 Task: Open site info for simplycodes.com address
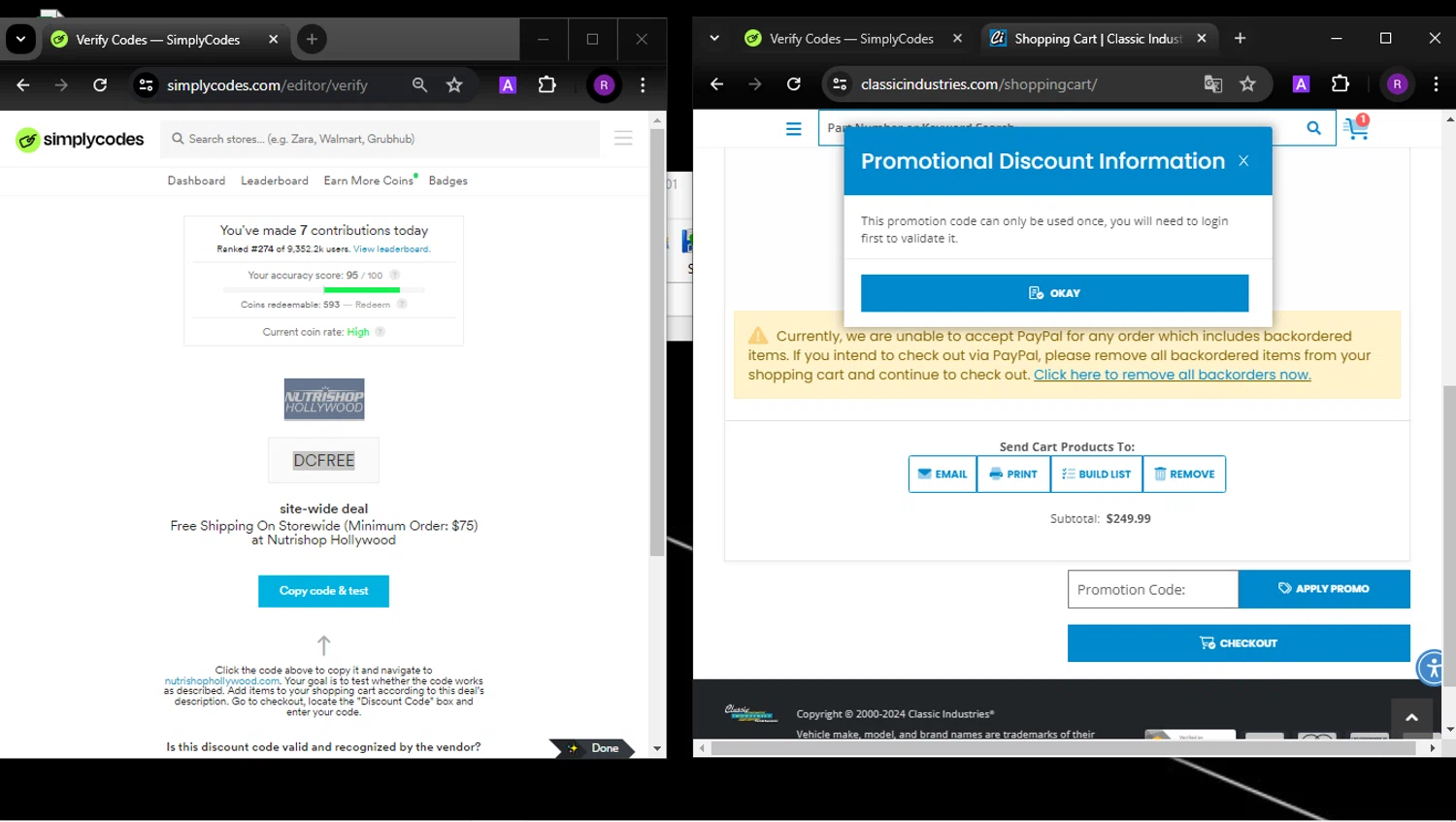click(x=147, y=85)
